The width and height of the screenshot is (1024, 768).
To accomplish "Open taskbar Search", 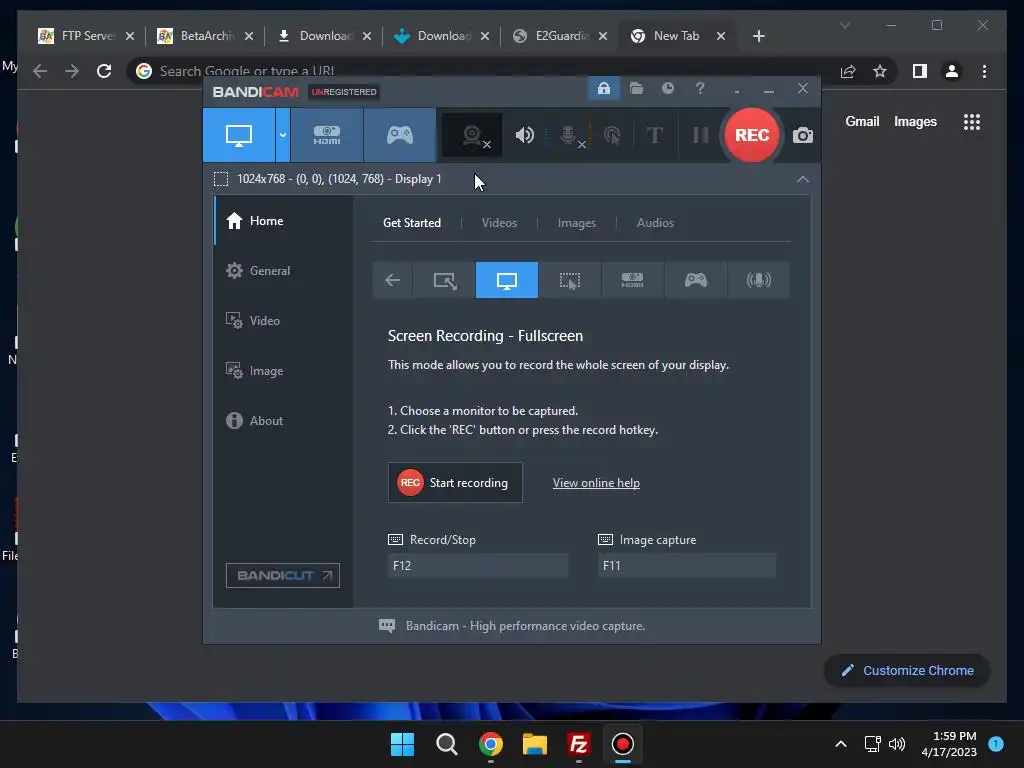I will point(447,744).
